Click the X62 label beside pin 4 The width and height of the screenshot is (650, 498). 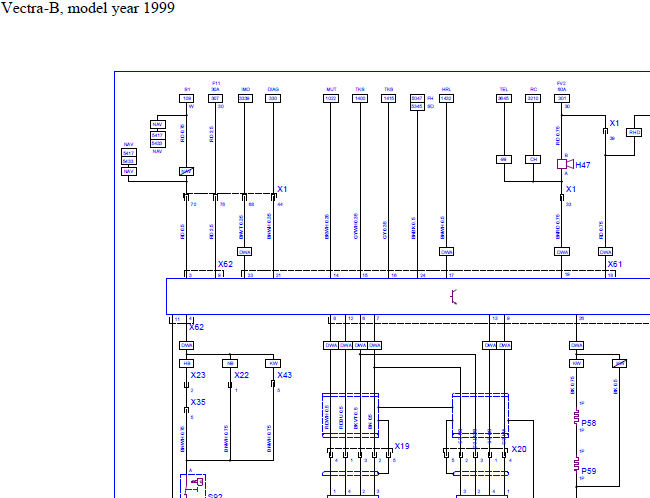pos(196,327)
